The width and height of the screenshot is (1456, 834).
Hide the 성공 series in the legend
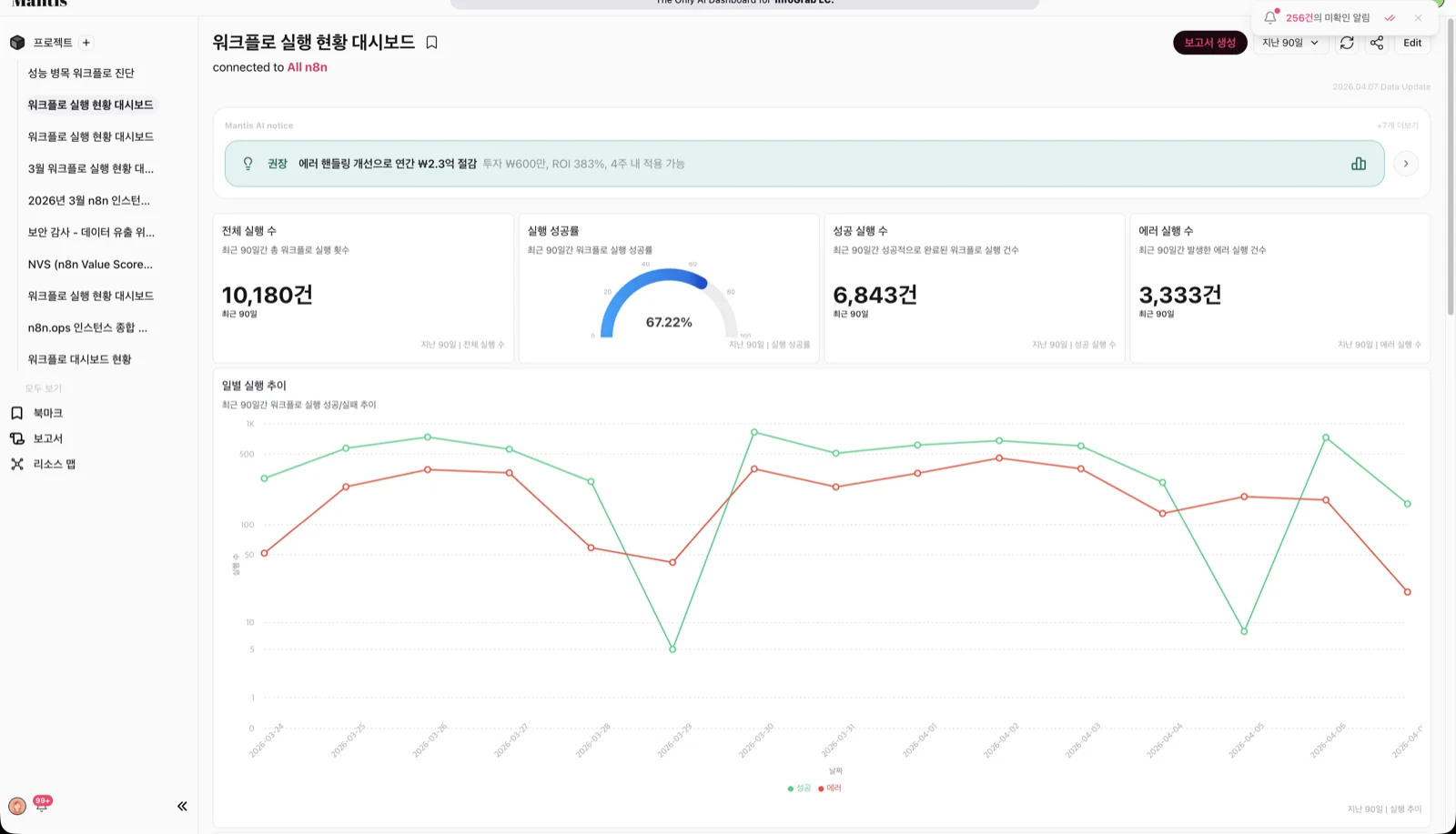[798, 789]
